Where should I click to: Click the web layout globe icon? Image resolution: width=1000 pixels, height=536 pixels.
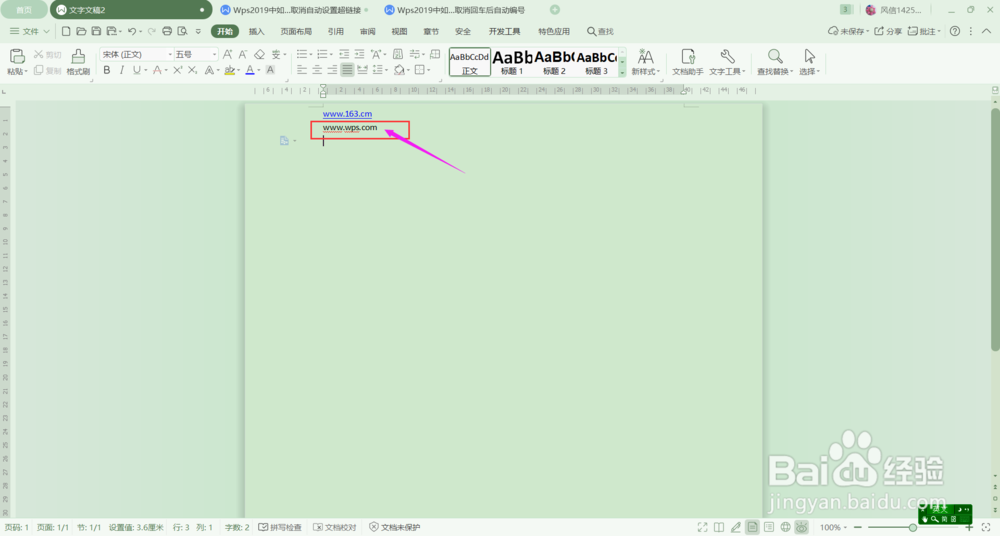(786, 527)
